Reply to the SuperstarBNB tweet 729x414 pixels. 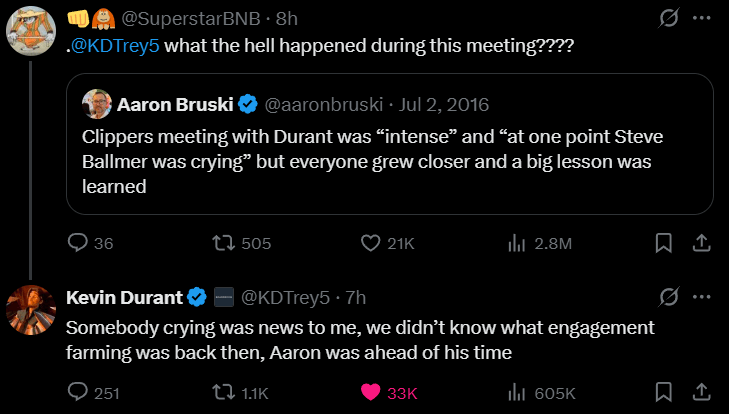[x=78, y=243]
